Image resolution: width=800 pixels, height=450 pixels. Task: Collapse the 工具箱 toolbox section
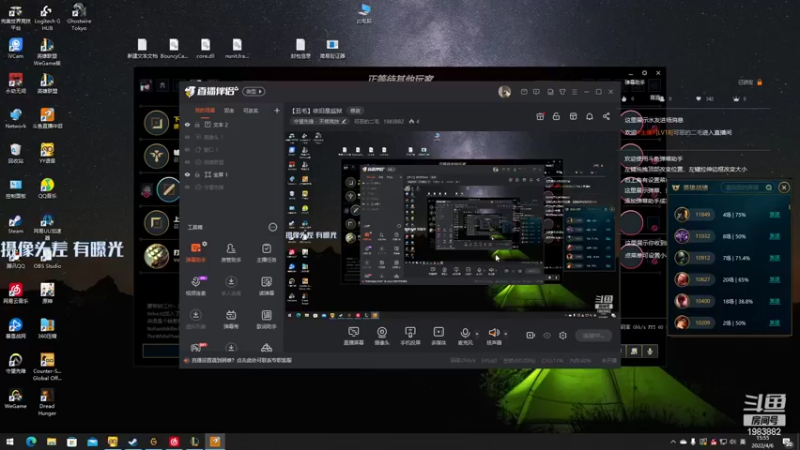pyautogui.click(x=272, y=227)
